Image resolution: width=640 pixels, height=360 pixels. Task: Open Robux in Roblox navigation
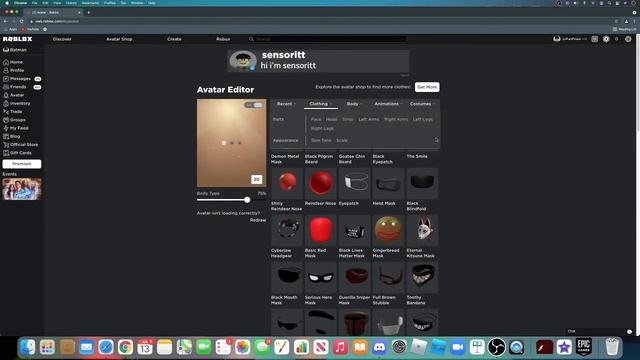click(x=223, y=39)
